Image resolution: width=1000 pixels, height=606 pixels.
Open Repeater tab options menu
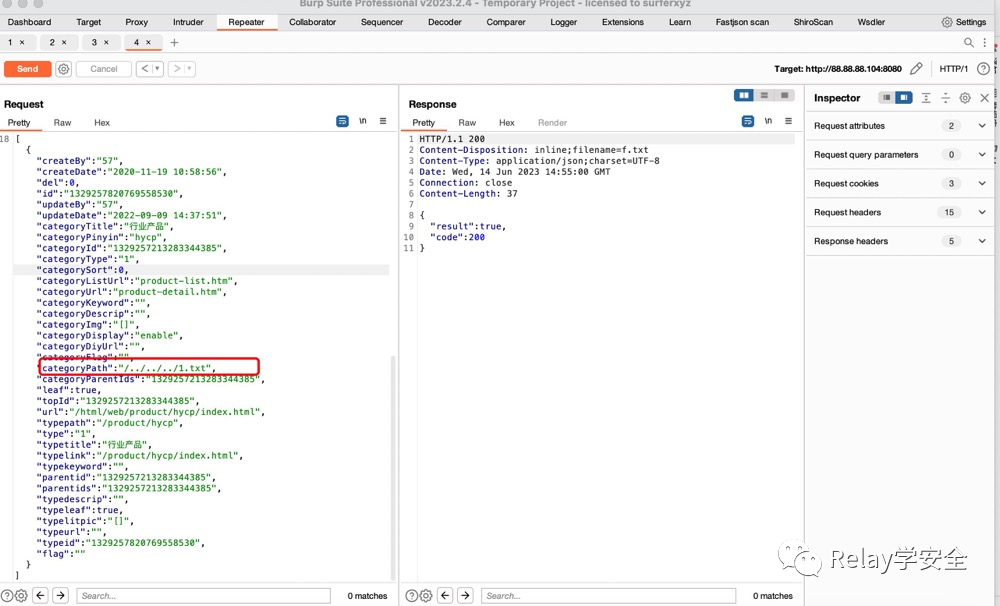click(985, 42)
